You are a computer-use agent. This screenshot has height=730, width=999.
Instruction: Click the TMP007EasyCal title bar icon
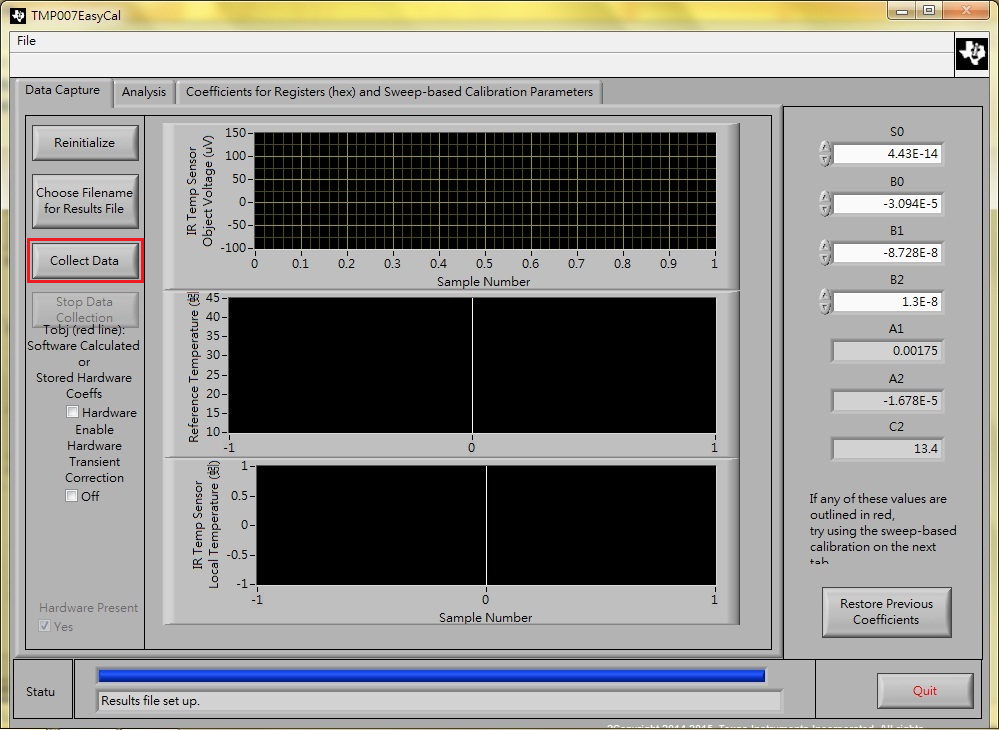18,15
